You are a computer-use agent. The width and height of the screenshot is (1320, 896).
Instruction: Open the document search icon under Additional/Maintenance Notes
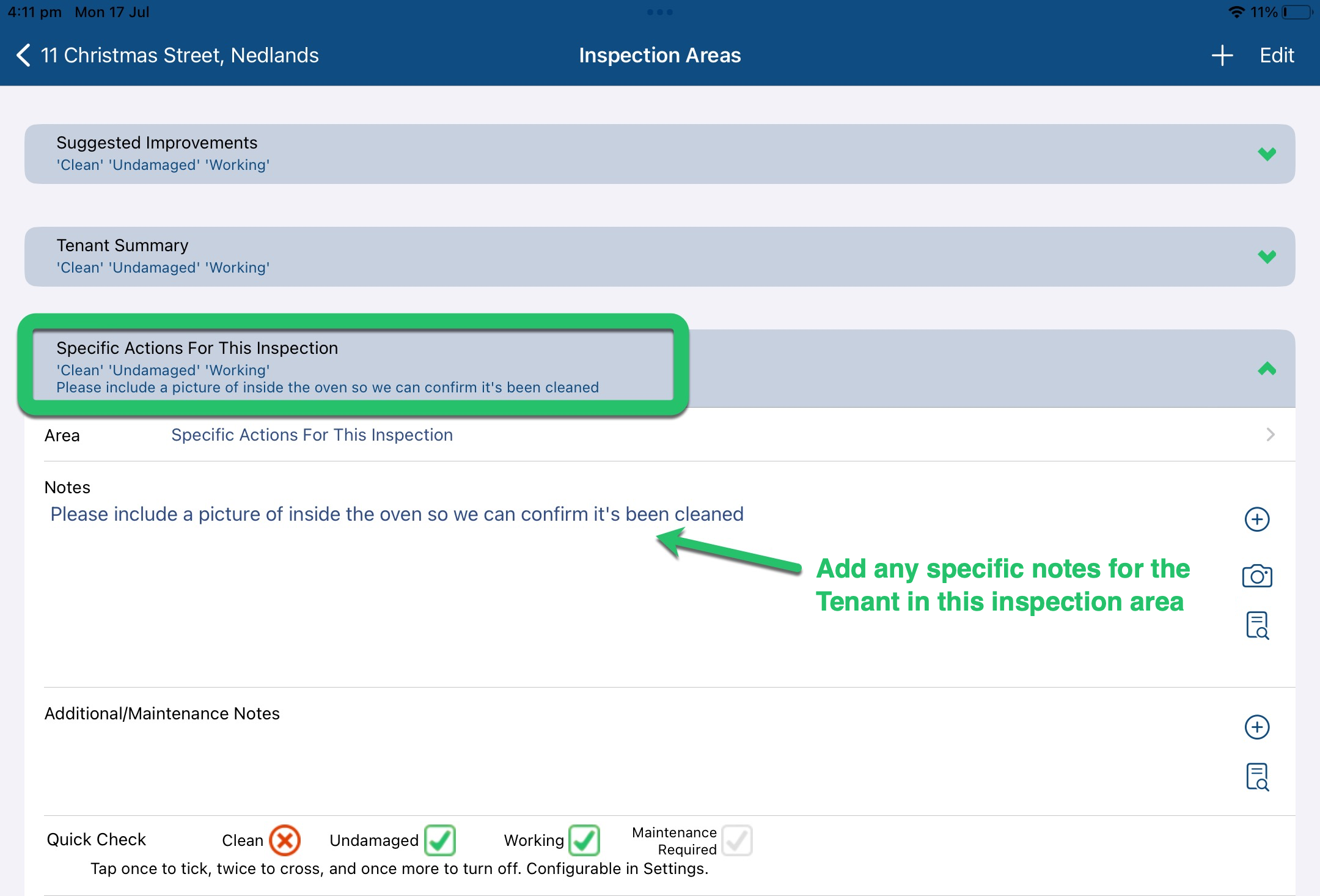pyautogui.click(x=1256, y=777)
